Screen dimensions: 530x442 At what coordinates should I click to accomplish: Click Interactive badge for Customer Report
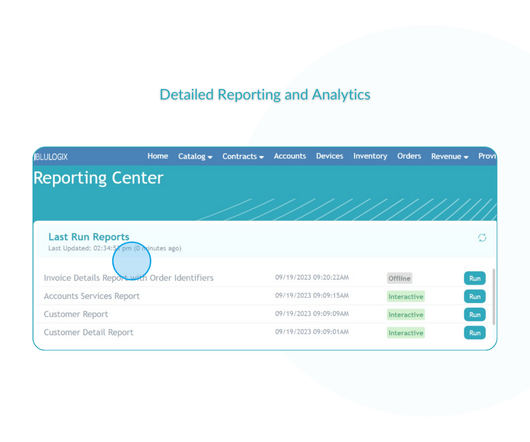406,315
